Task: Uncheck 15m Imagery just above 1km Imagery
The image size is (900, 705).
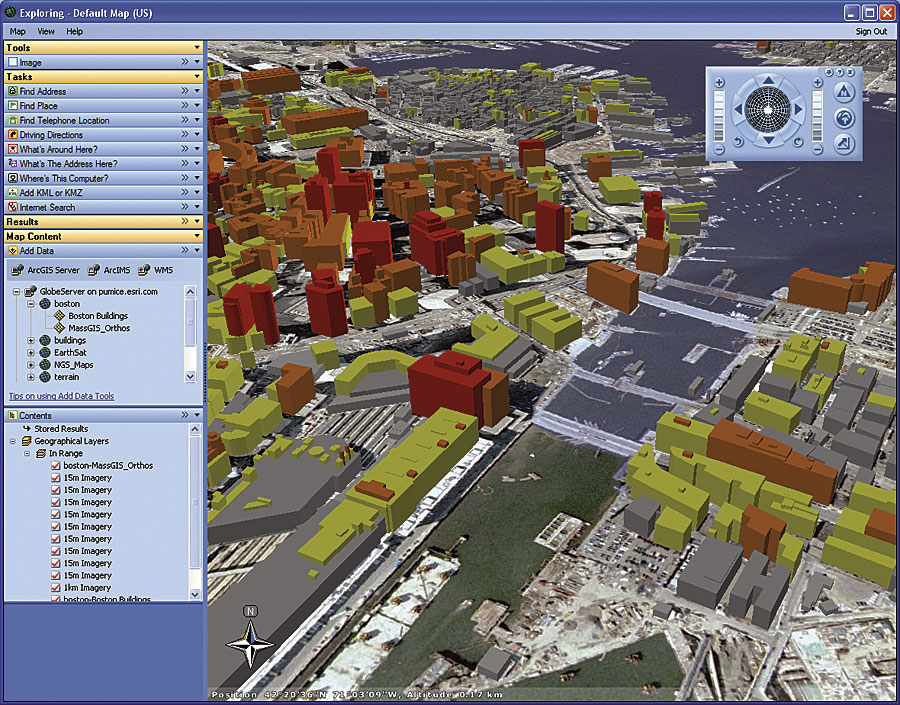Action: pyautogui.click(x=56, y=576)
